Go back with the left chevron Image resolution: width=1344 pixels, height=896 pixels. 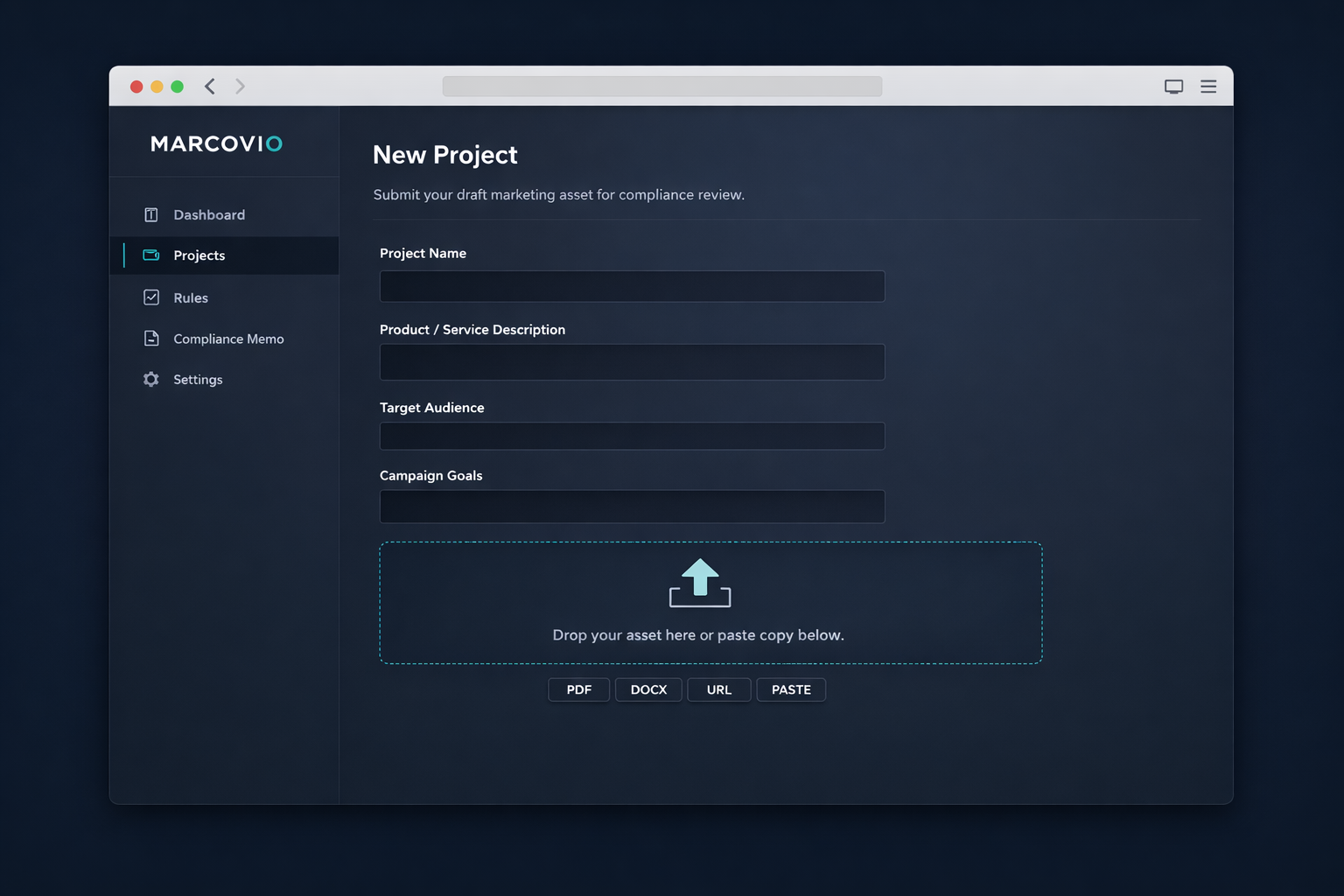pyautogui.click(x=210, y=86)
